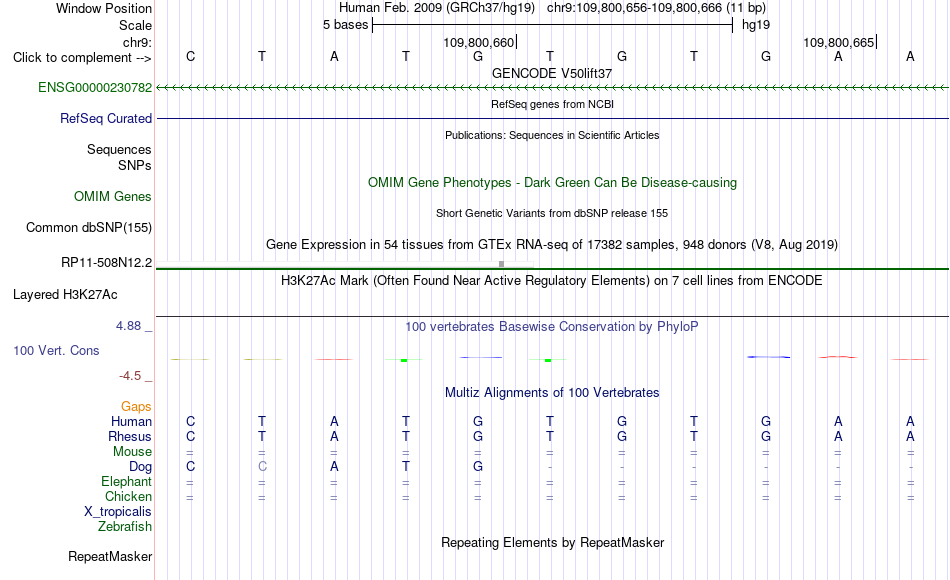Select the Dog species label
The width and height of the screenshot is (950, 580).
tap(140, 467)
